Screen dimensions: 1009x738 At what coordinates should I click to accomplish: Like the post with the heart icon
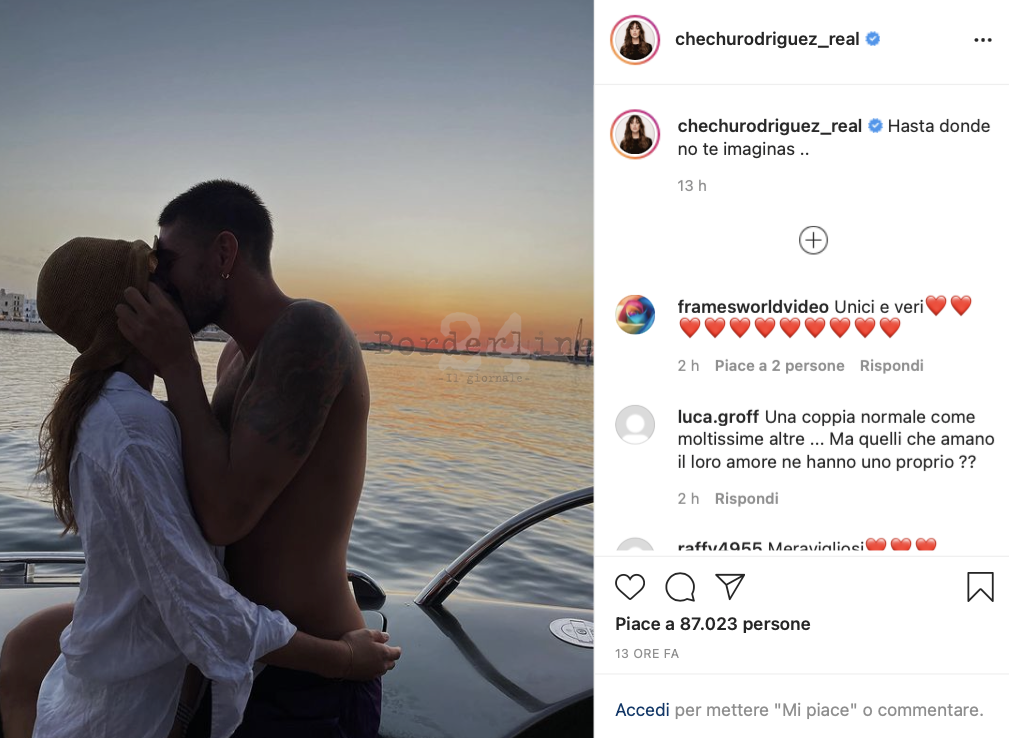click(x=629, y=587)
